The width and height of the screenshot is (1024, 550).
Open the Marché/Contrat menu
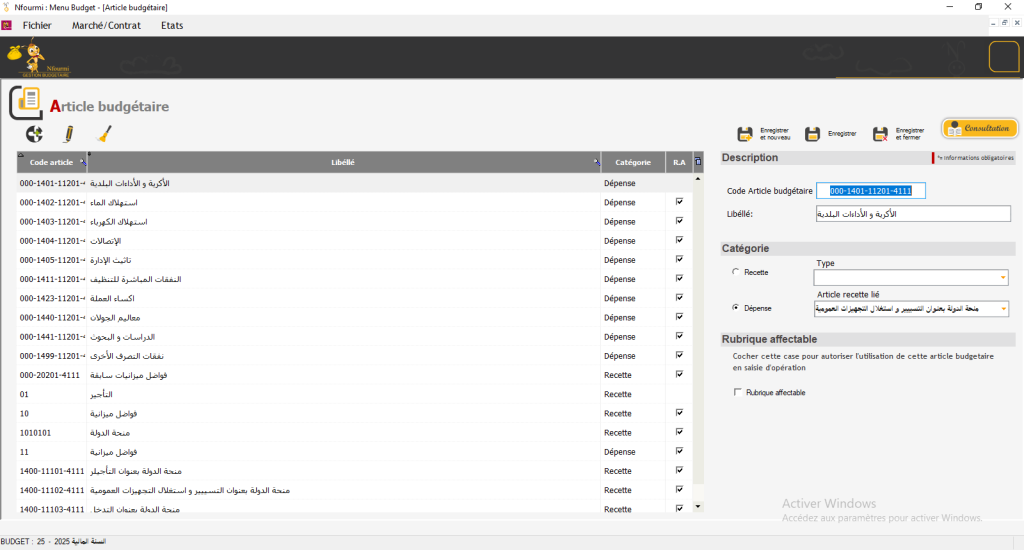point(105,25)
